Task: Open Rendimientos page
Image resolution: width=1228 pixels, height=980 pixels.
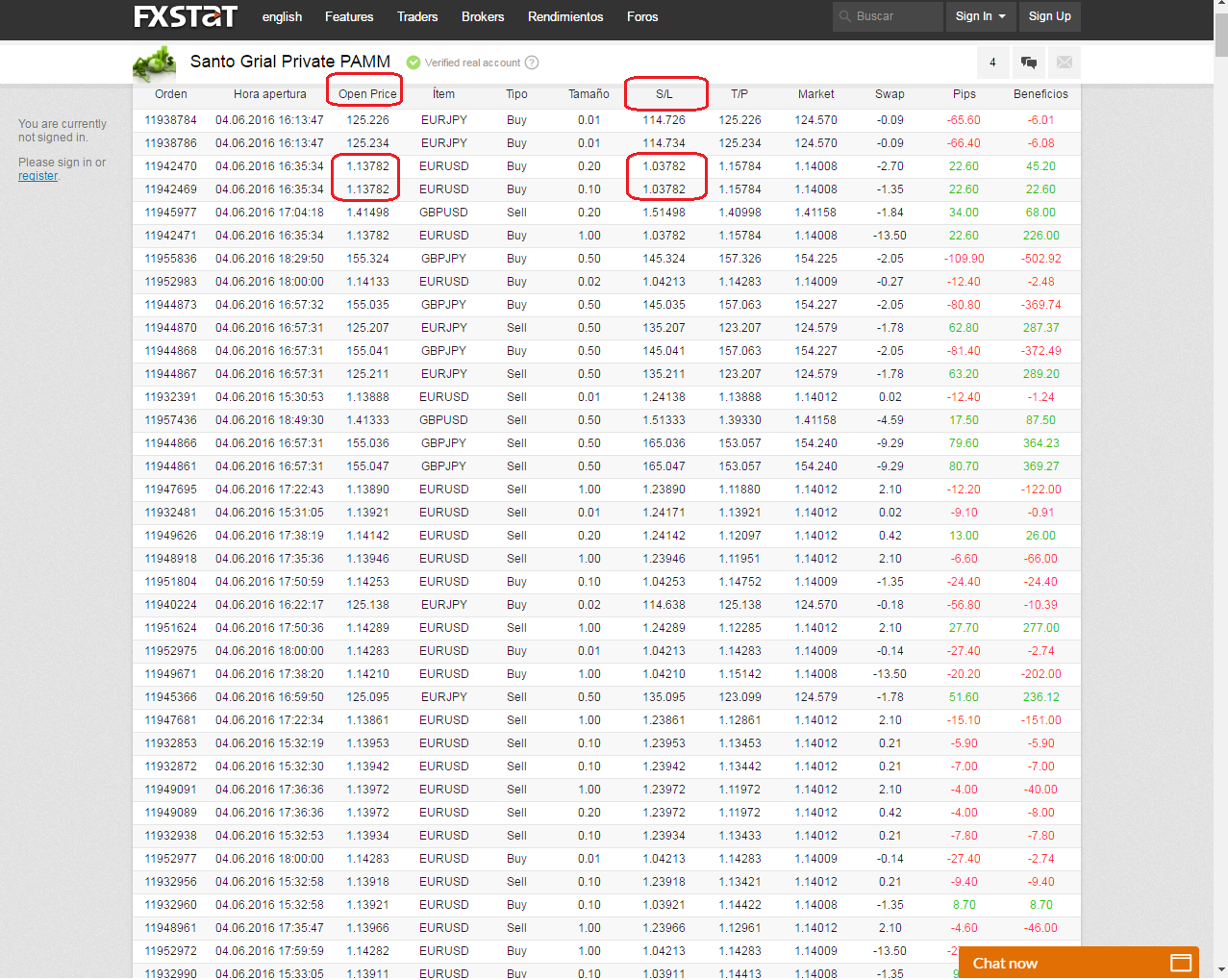Action: (565, 17)
